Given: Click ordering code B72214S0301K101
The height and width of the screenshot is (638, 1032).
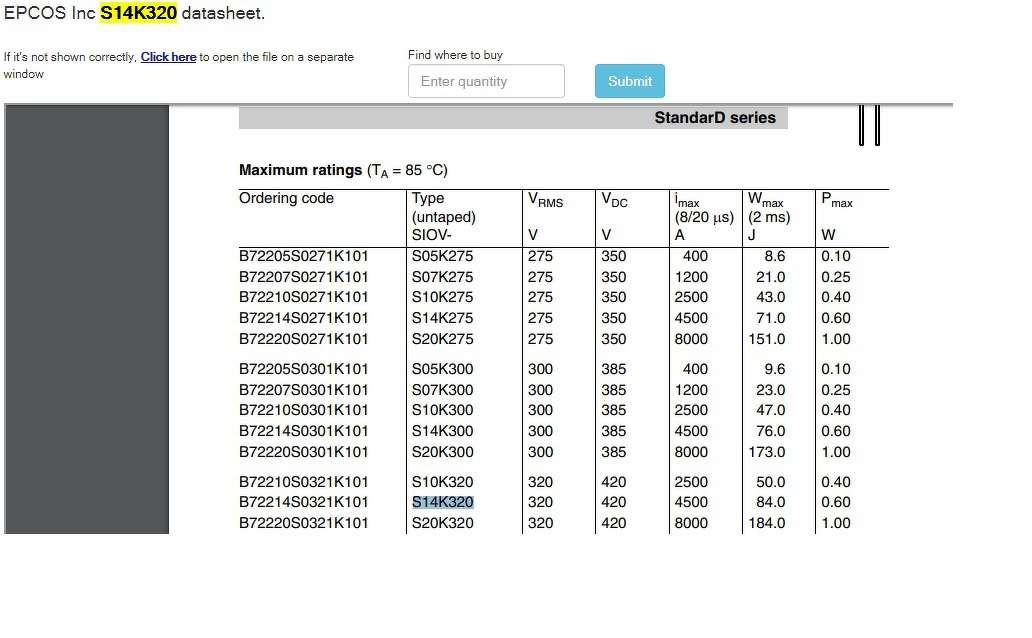Looking at the screenshot, I should (303, 431).
